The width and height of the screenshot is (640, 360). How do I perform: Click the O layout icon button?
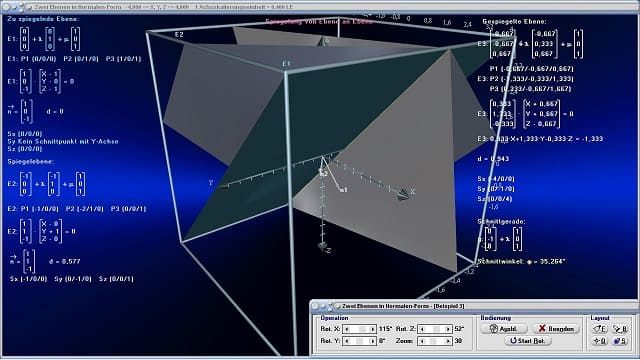tap(600, 341)
